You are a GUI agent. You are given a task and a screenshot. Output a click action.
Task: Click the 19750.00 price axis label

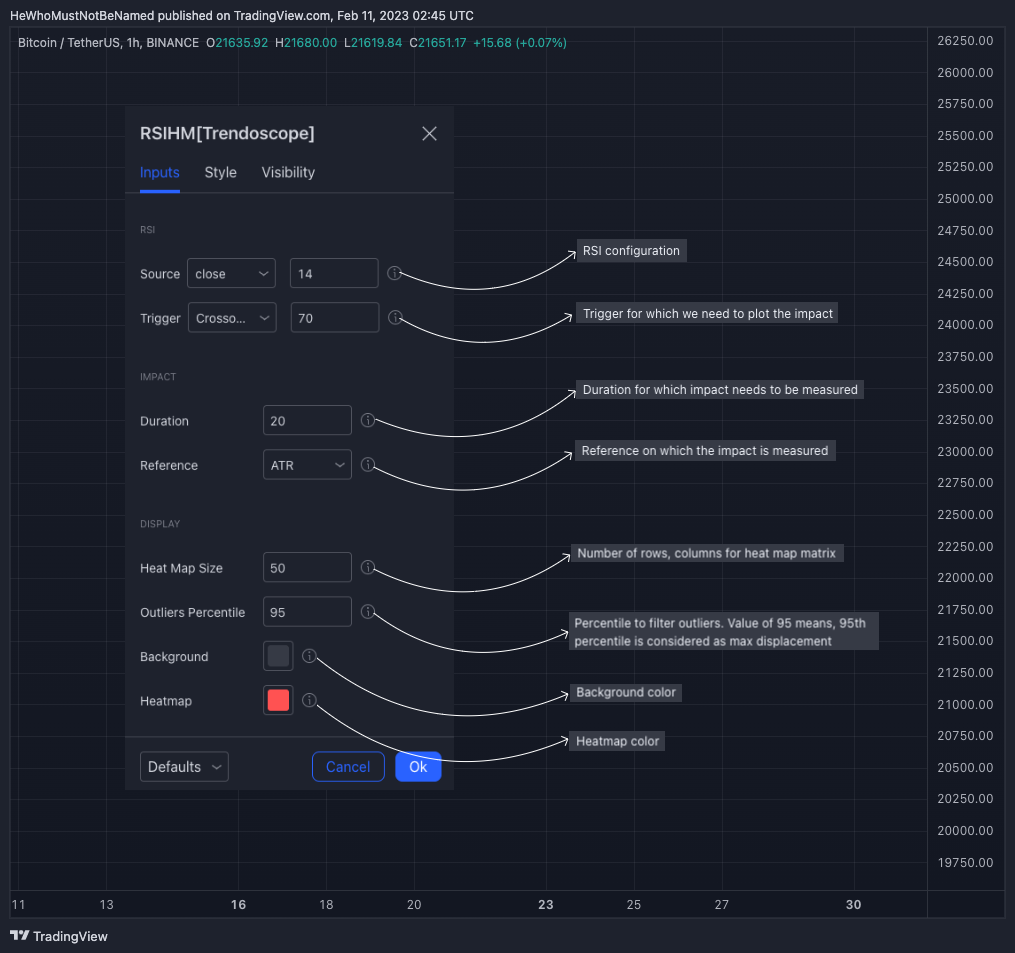[965, 862]
